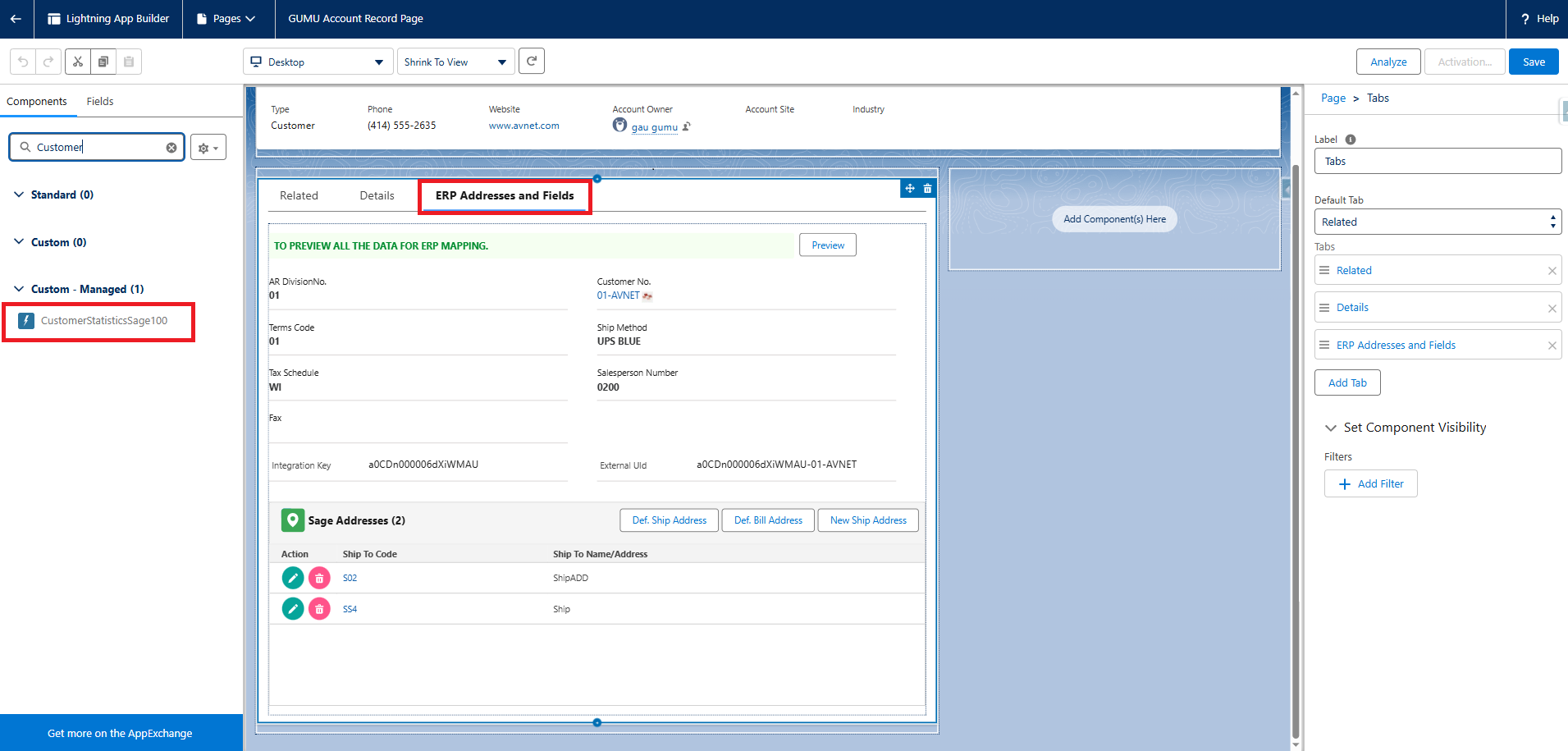Click Def. Ship Address button
Viewport: 1568px width, 751px height.
click(x=670, y=520)
